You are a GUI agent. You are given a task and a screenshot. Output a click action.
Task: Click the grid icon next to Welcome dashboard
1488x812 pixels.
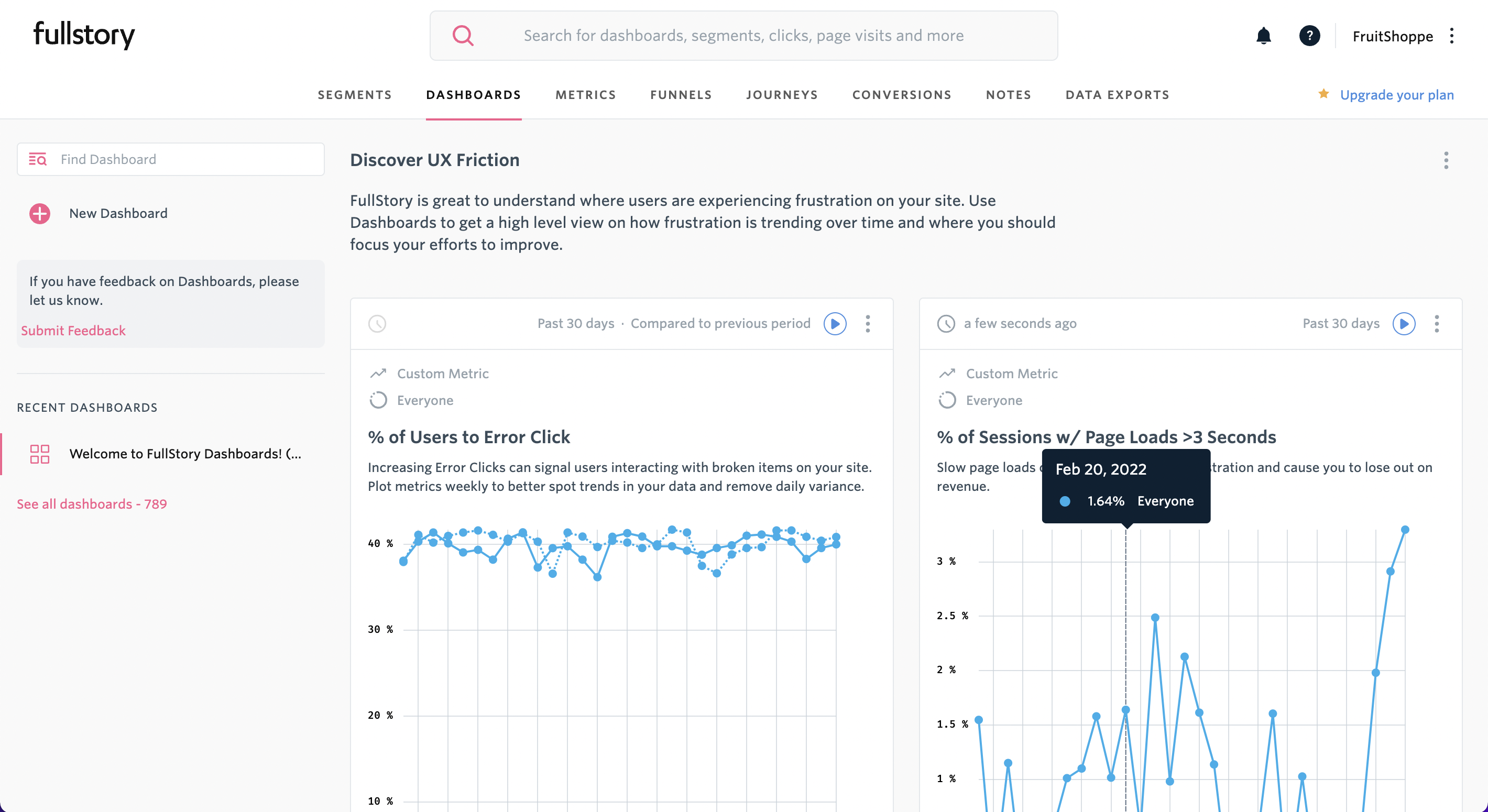coord(39,454)
